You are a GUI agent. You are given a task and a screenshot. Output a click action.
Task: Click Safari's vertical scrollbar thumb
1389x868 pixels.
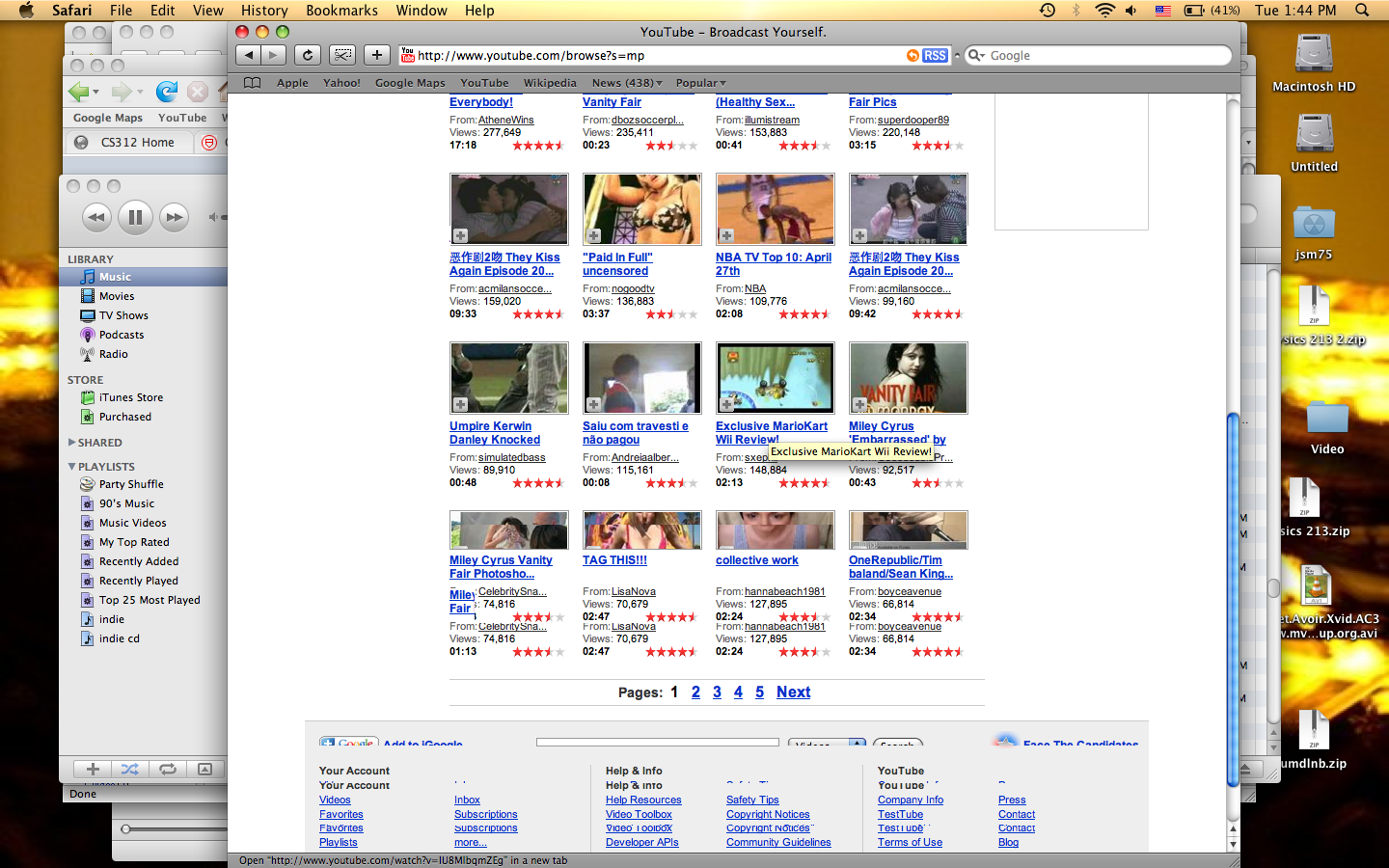[x=1232, y=598]
